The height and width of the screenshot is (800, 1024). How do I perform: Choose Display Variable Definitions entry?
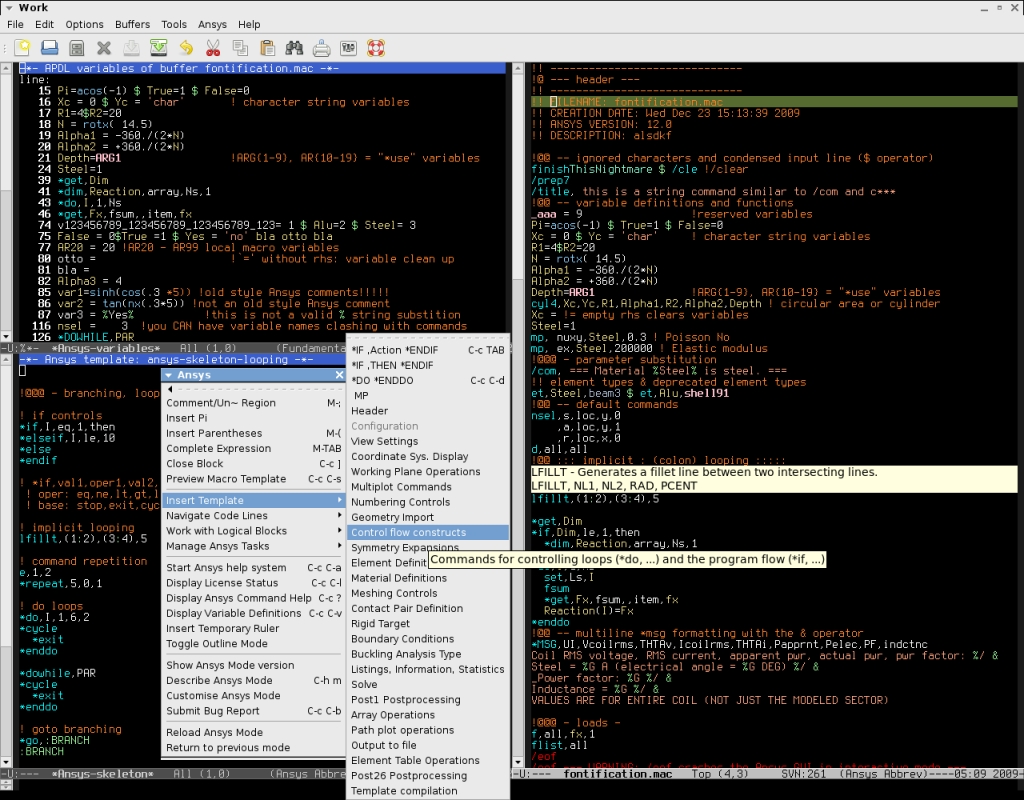[x=253, y=613]
